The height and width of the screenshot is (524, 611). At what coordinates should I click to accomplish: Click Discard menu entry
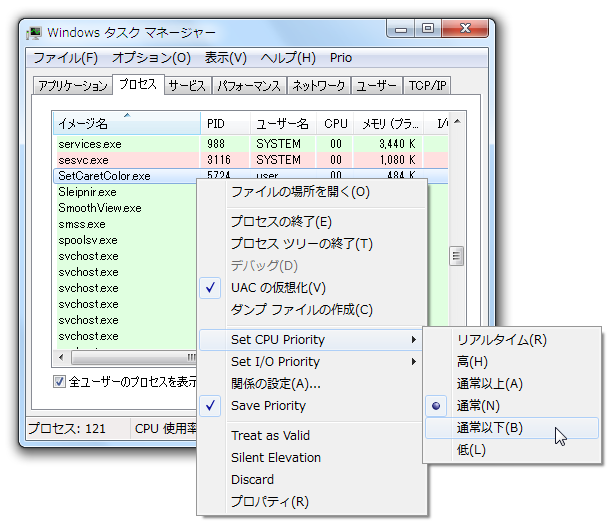coord(312,480)
